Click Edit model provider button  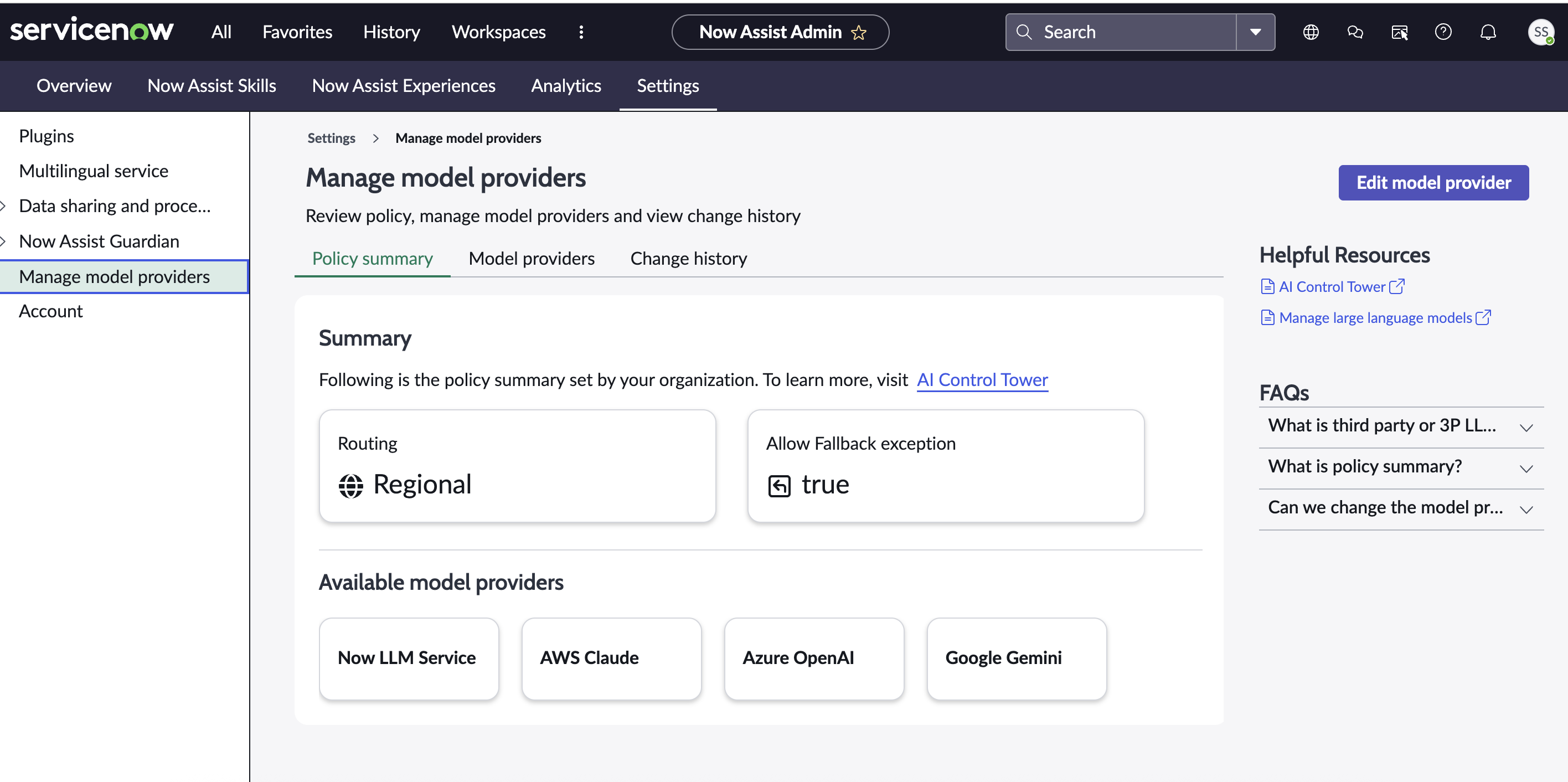[1433, 182]
